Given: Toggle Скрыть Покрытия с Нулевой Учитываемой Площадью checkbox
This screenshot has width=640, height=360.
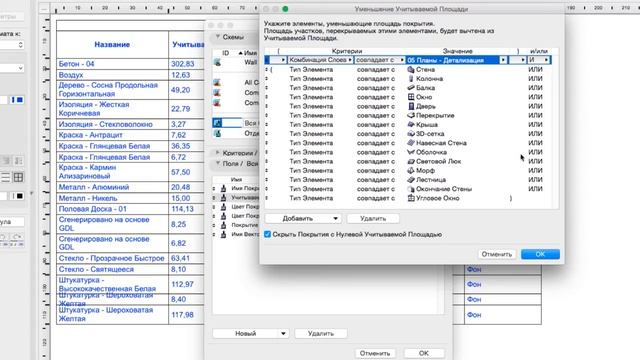Looking at the screenshot, I should [267, 234].
